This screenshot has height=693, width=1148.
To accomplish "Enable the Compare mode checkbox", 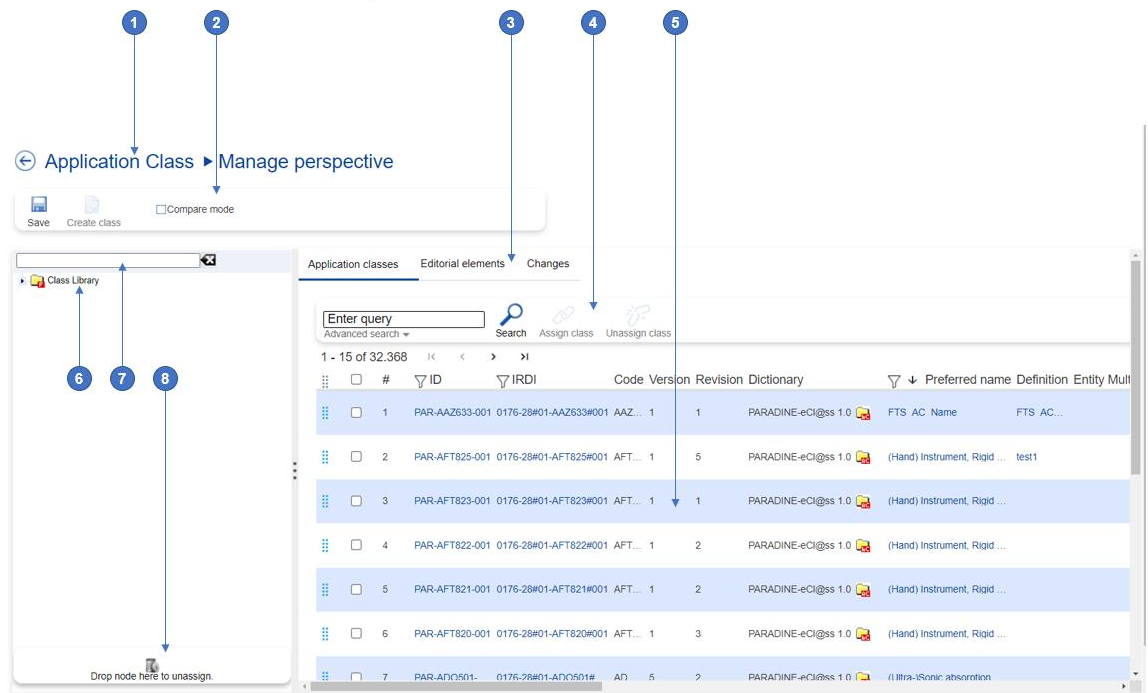I will 161,210.
